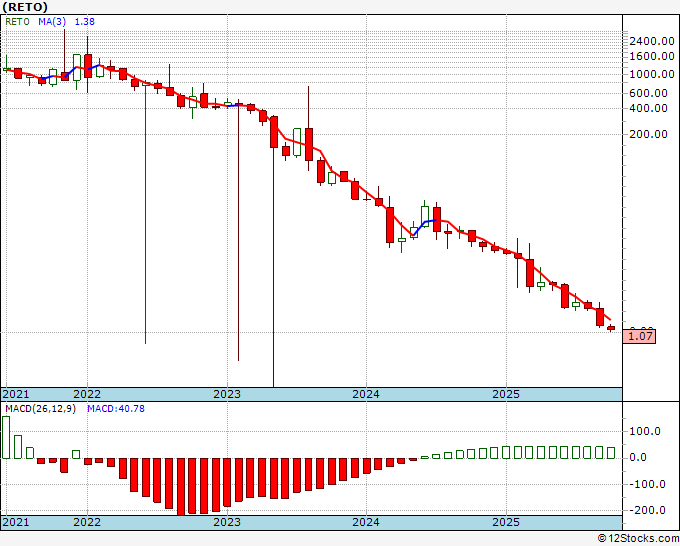680x546 pixels.
Task: Click 2022 on the price chart timeline
Action: coord(87,394)
